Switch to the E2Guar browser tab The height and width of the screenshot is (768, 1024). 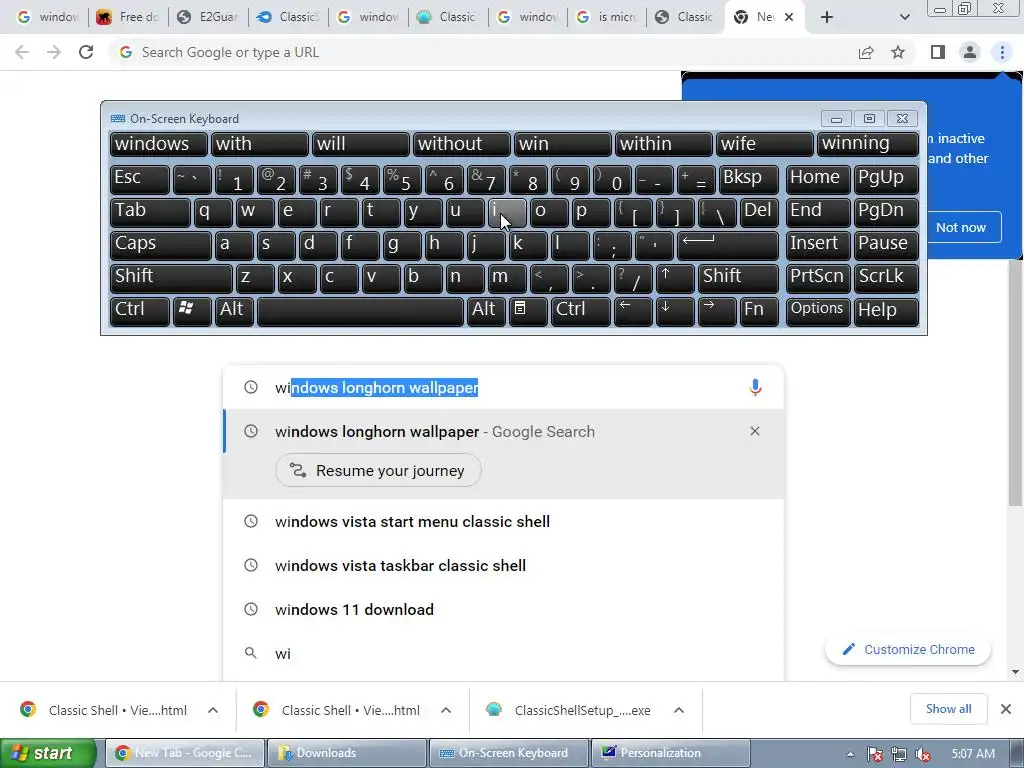[x=208, y=17]
